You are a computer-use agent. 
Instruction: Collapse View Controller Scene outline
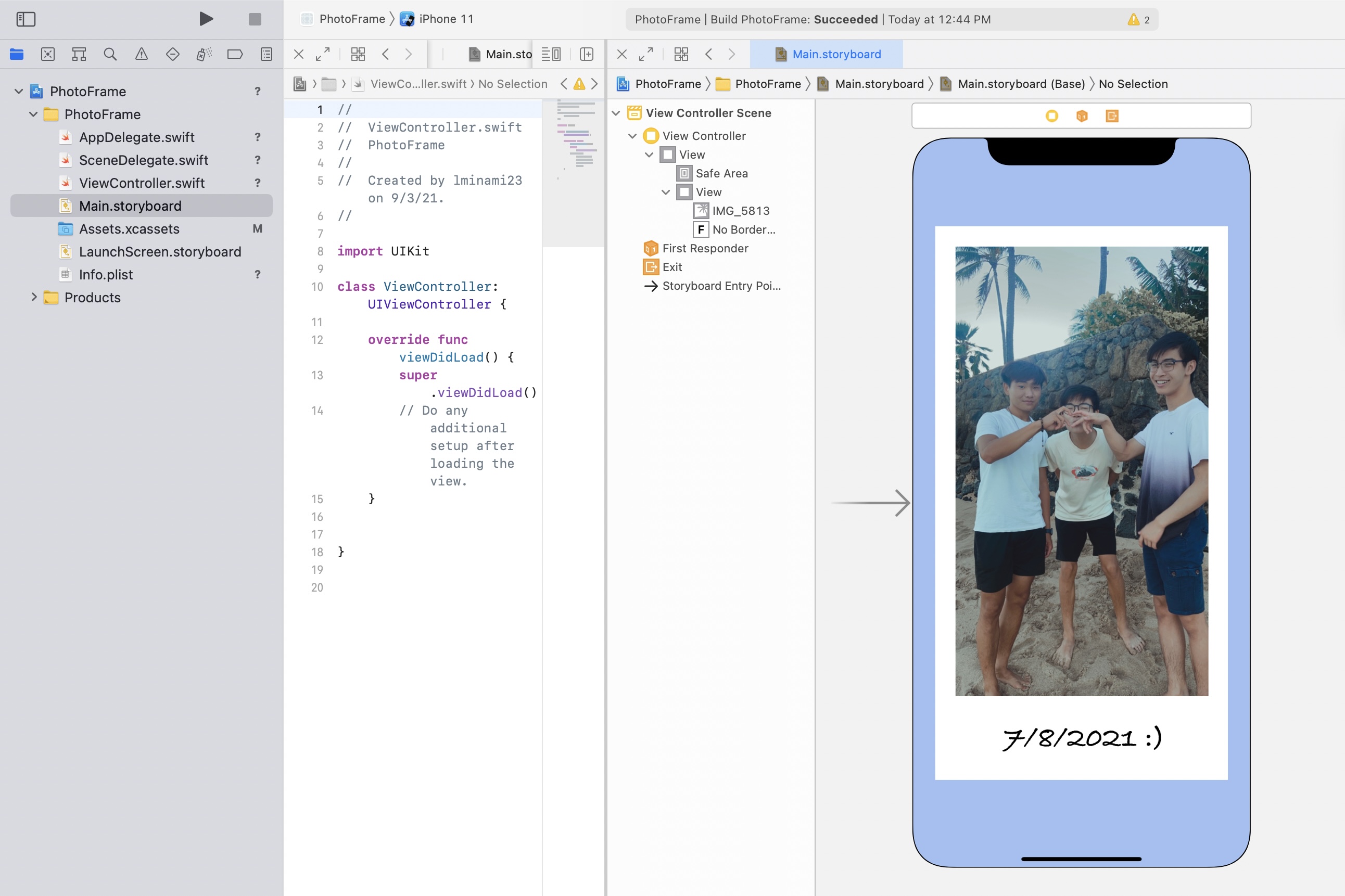(616, 113)
